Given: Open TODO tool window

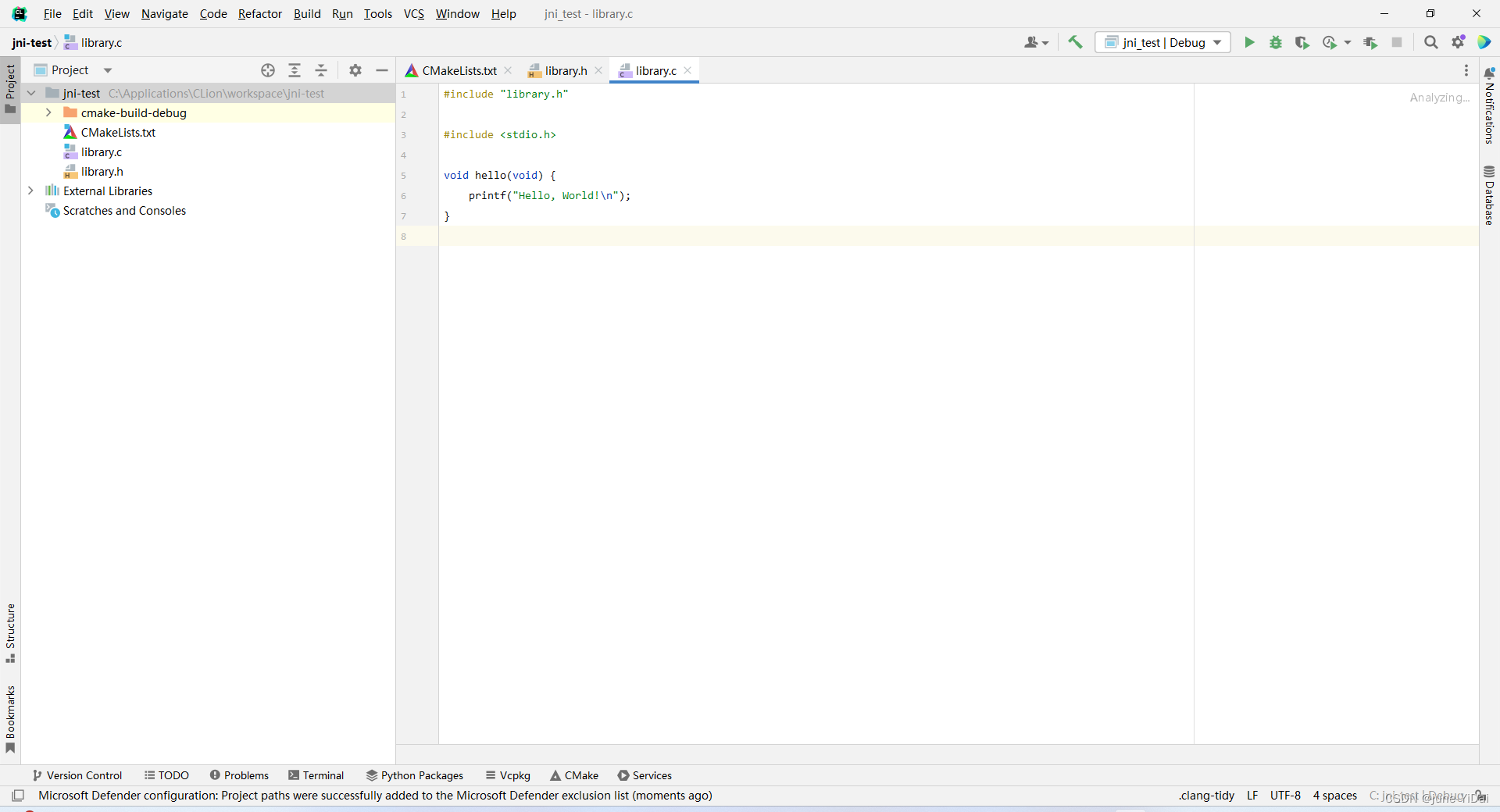Looking at the screenshot, I should (166, 775).
